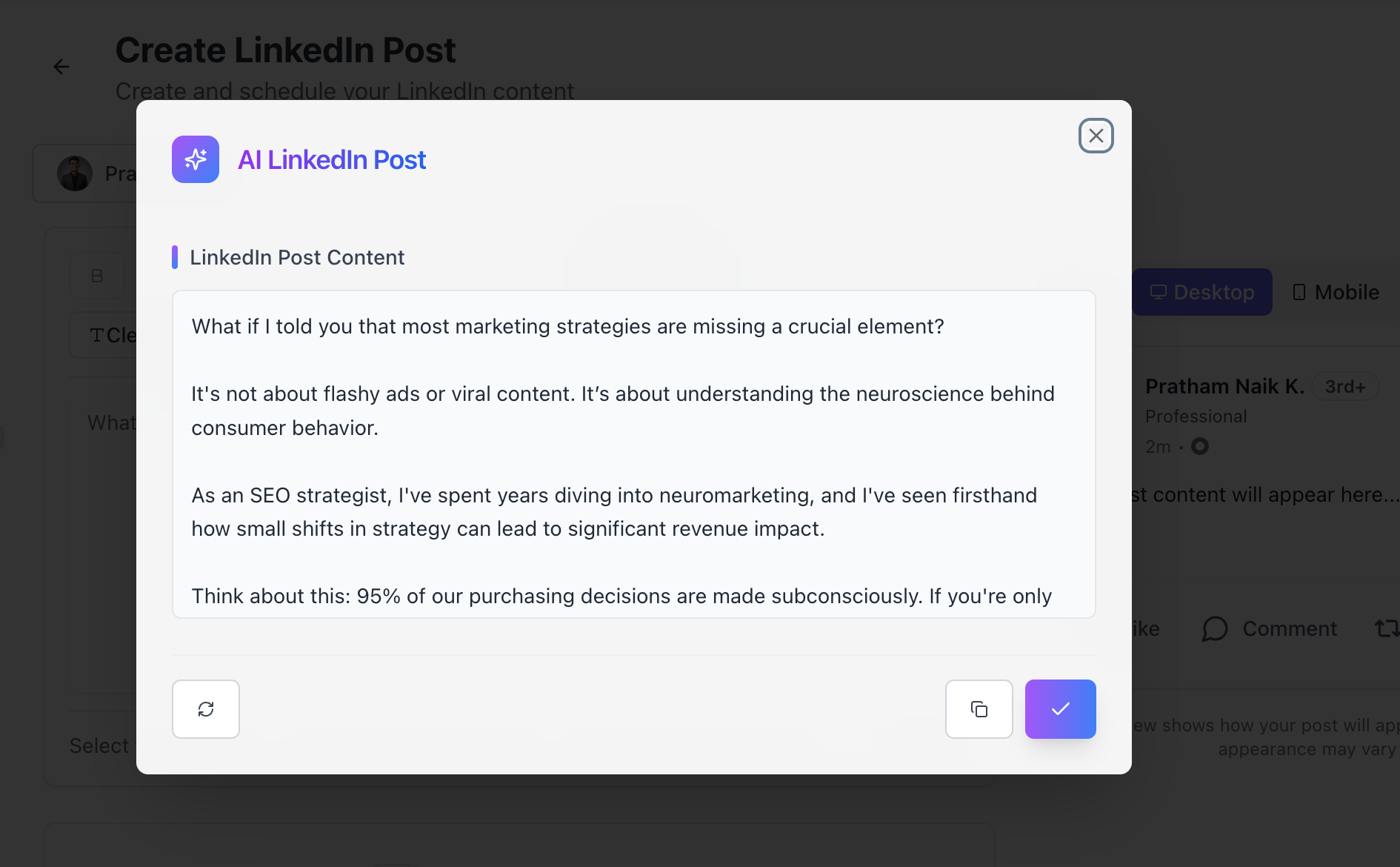Open Pratham Naik K. profile name link
Screen dimensions: 1400x867
click(x=1224, y=386)
